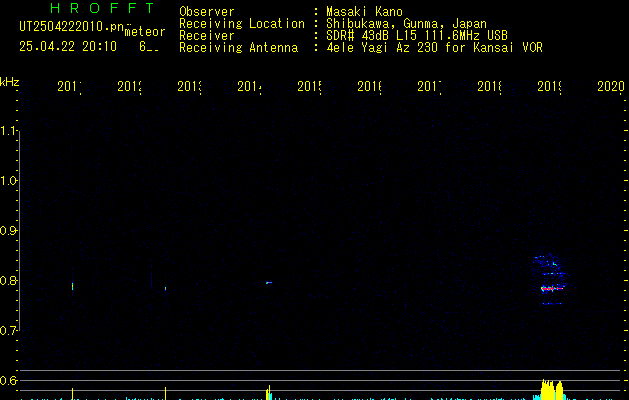This screenshot has height=400, width=629.
Task: Click the 'Receiving Location' label
Action: click(242, 24)
